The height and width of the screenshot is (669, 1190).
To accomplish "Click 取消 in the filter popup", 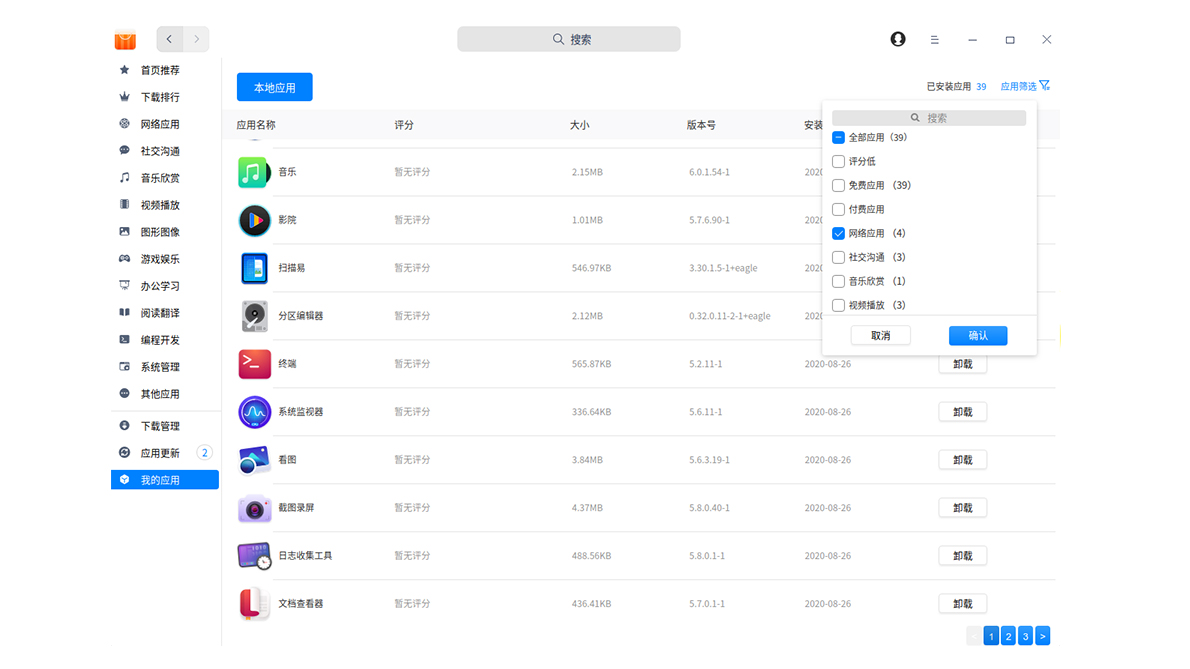I will click(880, 335).
